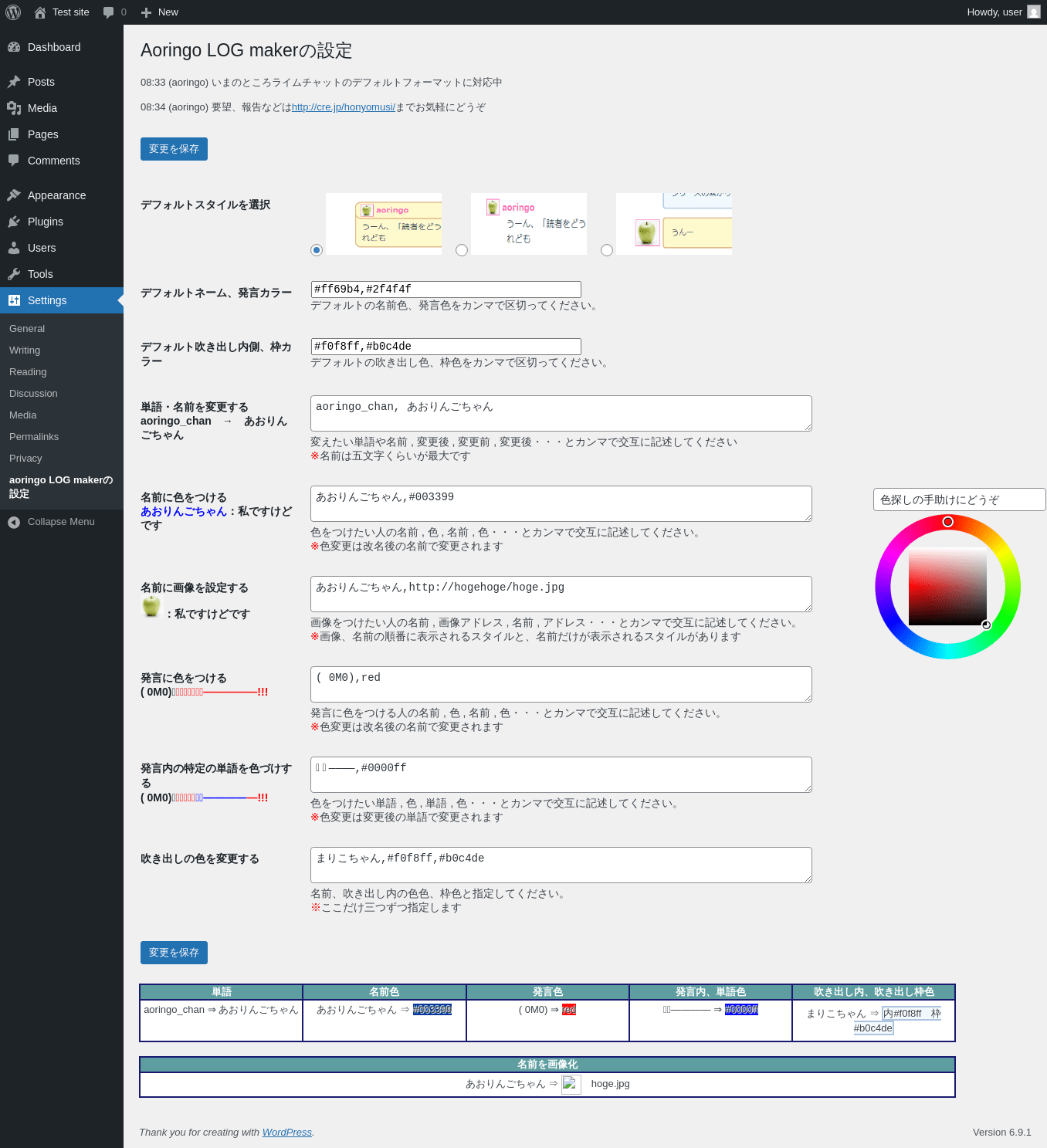
Task: Click the Posts pushpin icon
Action: click(14, 82)
